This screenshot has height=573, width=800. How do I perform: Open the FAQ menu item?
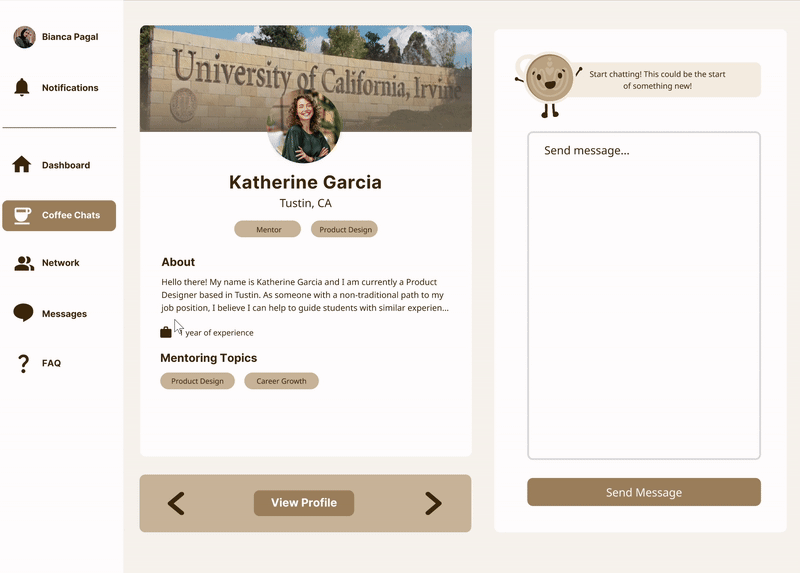[x=59, y=363]
